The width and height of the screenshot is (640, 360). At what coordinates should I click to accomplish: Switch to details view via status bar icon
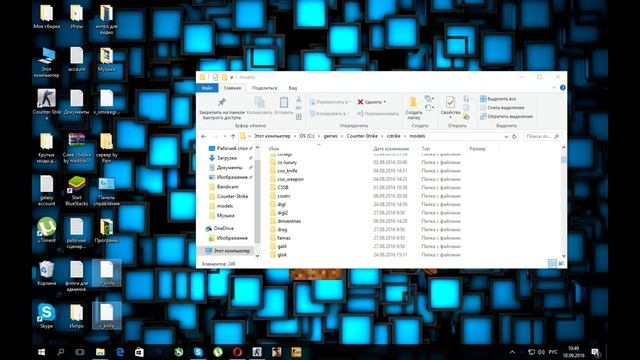click(552, 264)
